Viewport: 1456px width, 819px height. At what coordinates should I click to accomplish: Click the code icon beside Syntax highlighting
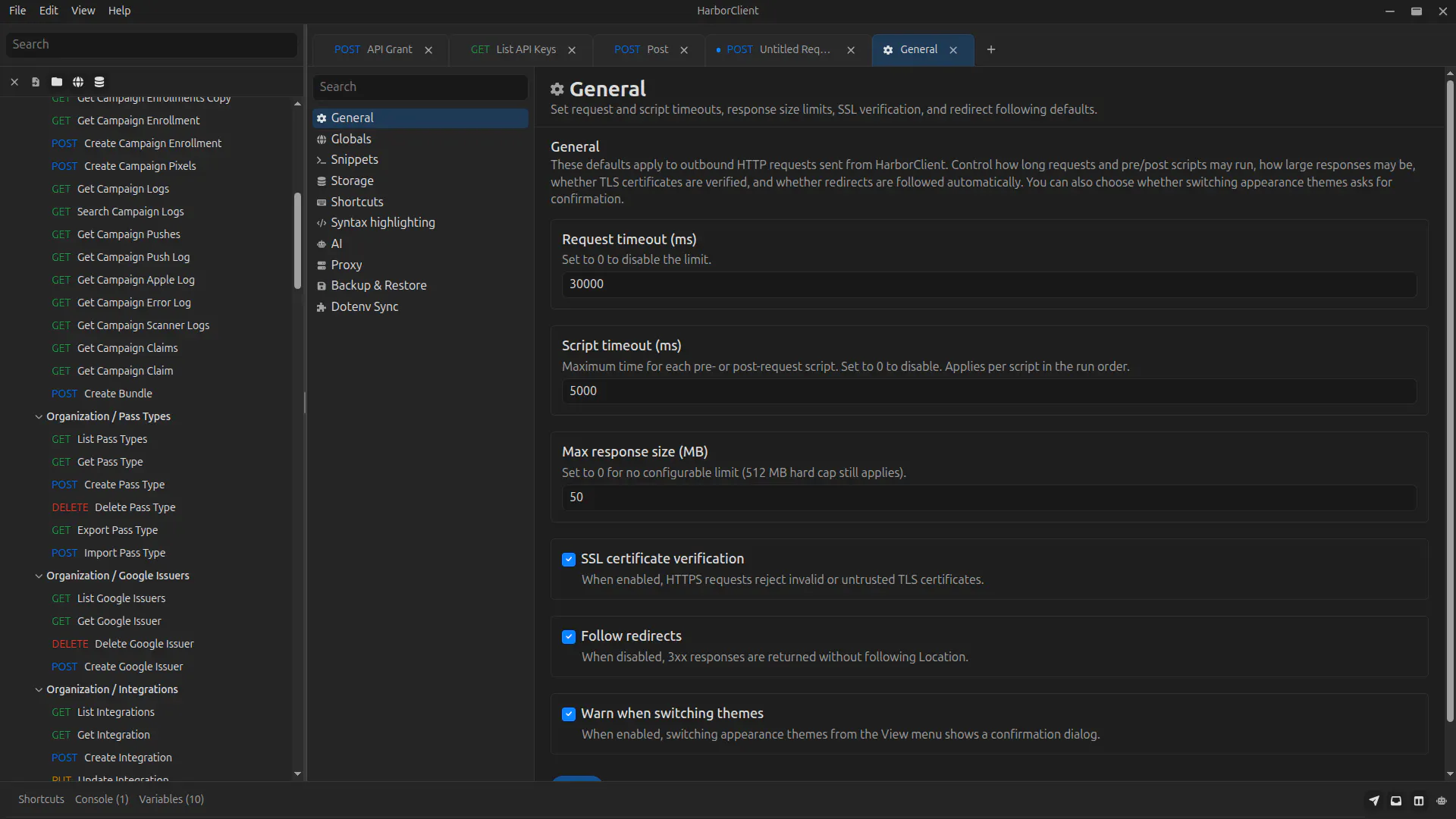tap(322, 223)
